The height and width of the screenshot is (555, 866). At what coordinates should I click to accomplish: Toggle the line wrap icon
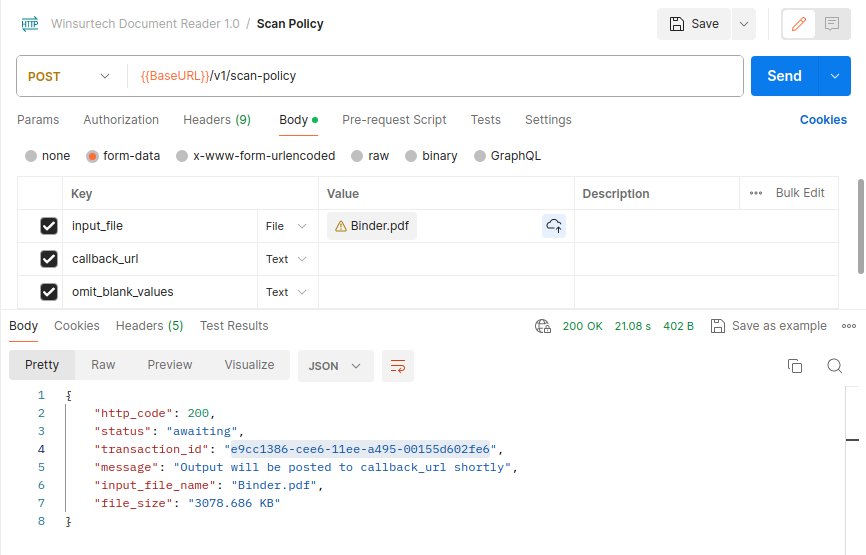[398, 366]
